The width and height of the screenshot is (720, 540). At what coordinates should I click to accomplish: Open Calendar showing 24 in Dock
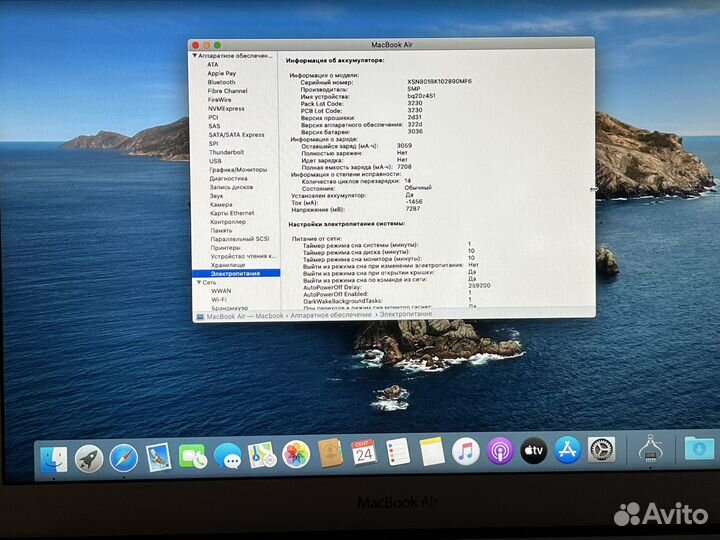click(364, 453)
